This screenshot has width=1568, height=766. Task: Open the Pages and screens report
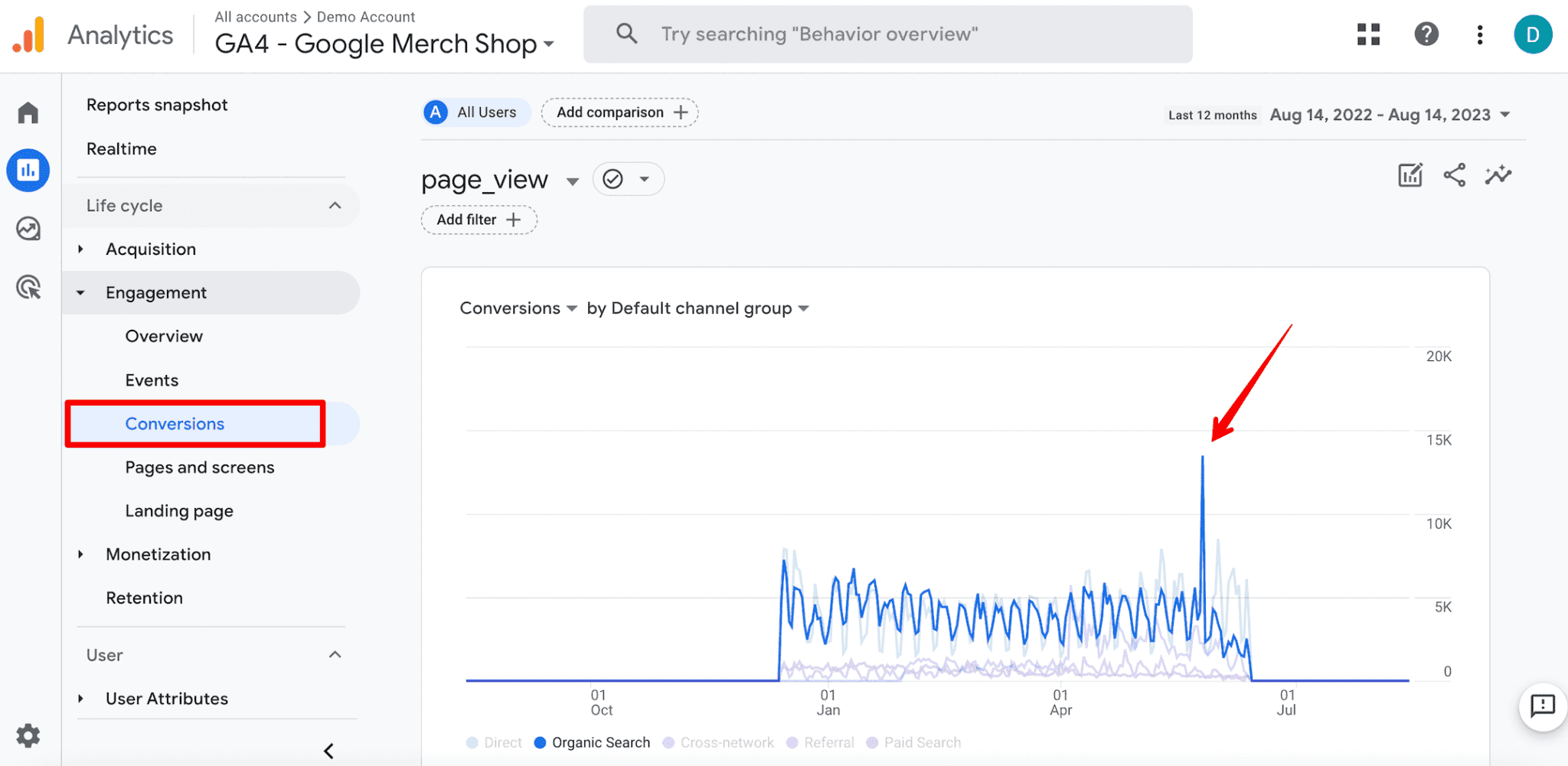click(x=200, y=467)
